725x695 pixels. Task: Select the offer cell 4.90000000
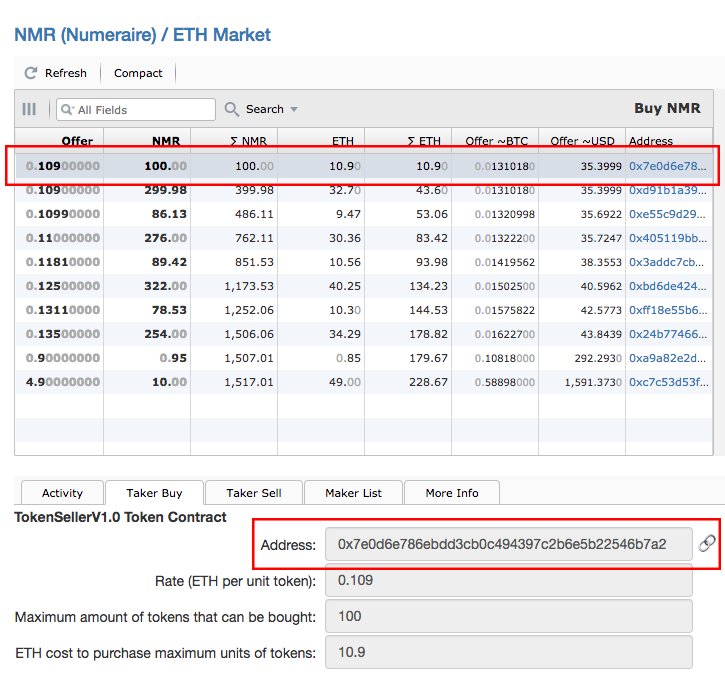63,382
